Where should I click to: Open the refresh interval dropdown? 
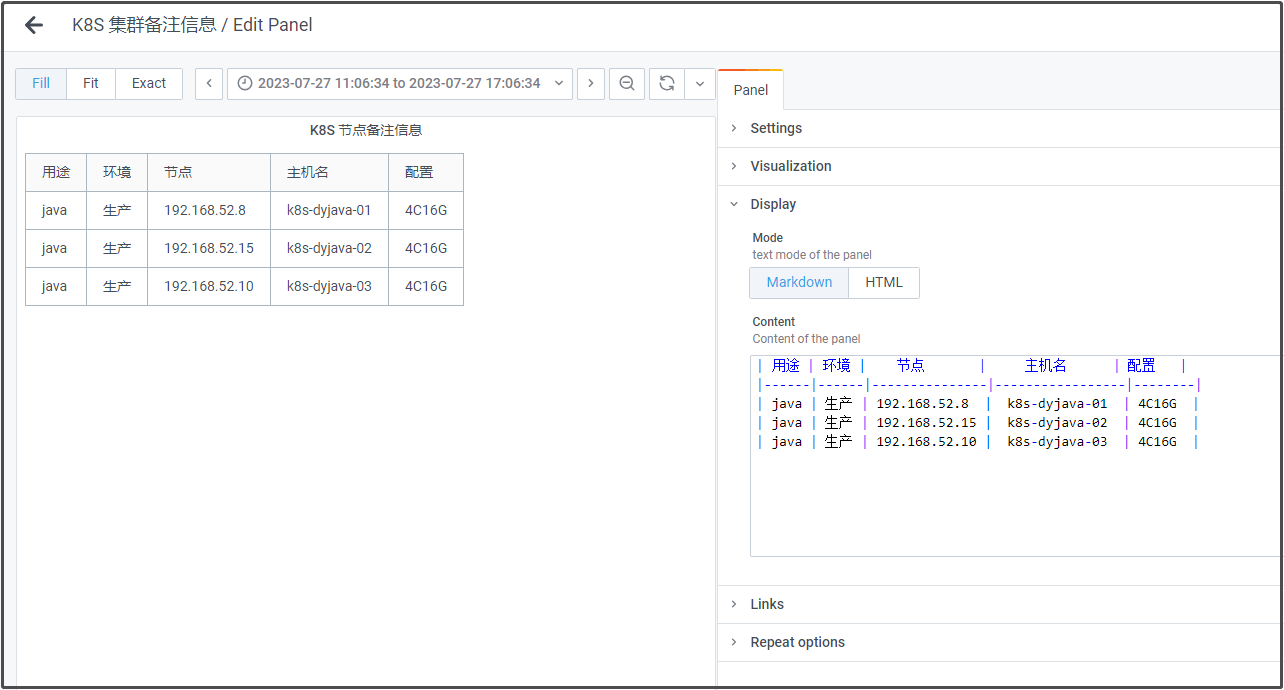[700, 84]
